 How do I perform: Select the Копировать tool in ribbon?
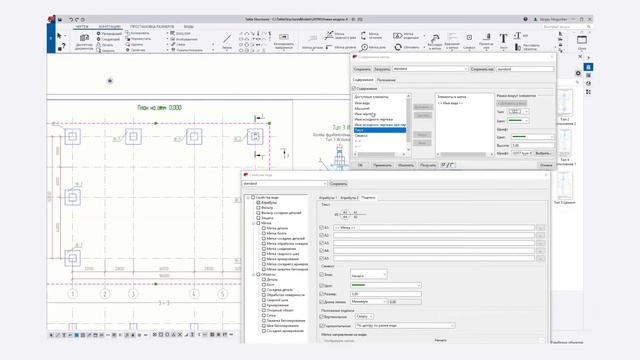coord(138,33)
